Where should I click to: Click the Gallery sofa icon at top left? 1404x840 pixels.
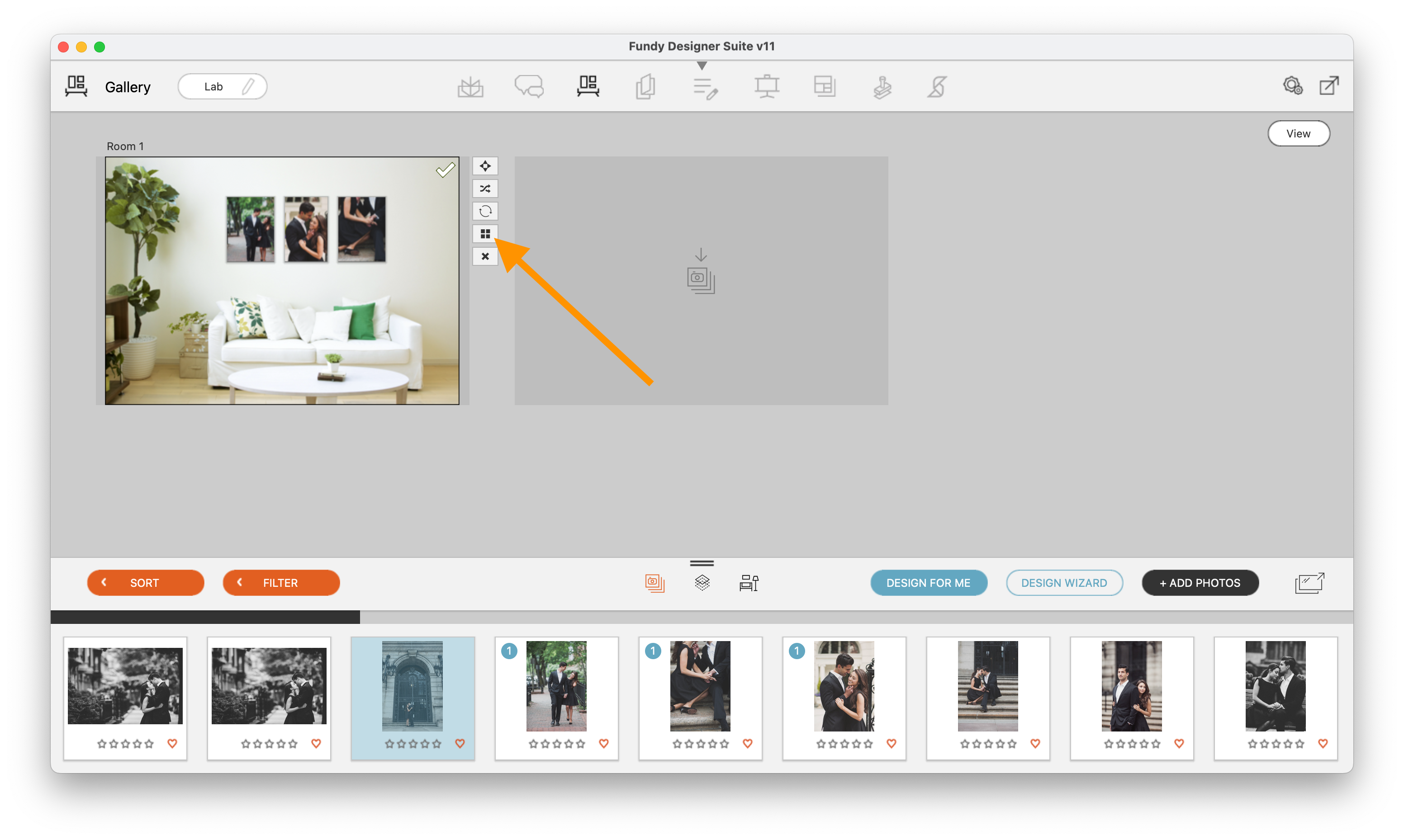point(76,87)
